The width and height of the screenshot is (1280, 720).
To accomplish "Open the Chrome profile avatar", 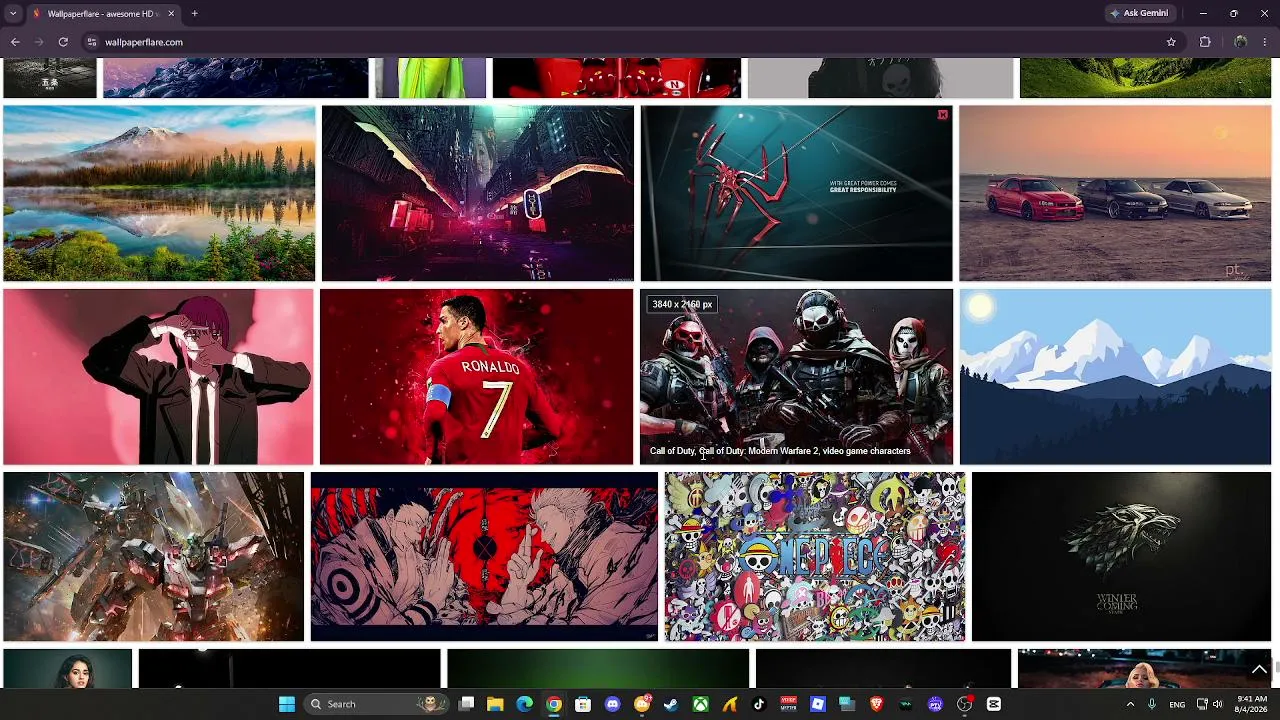I will (1240, 42).
